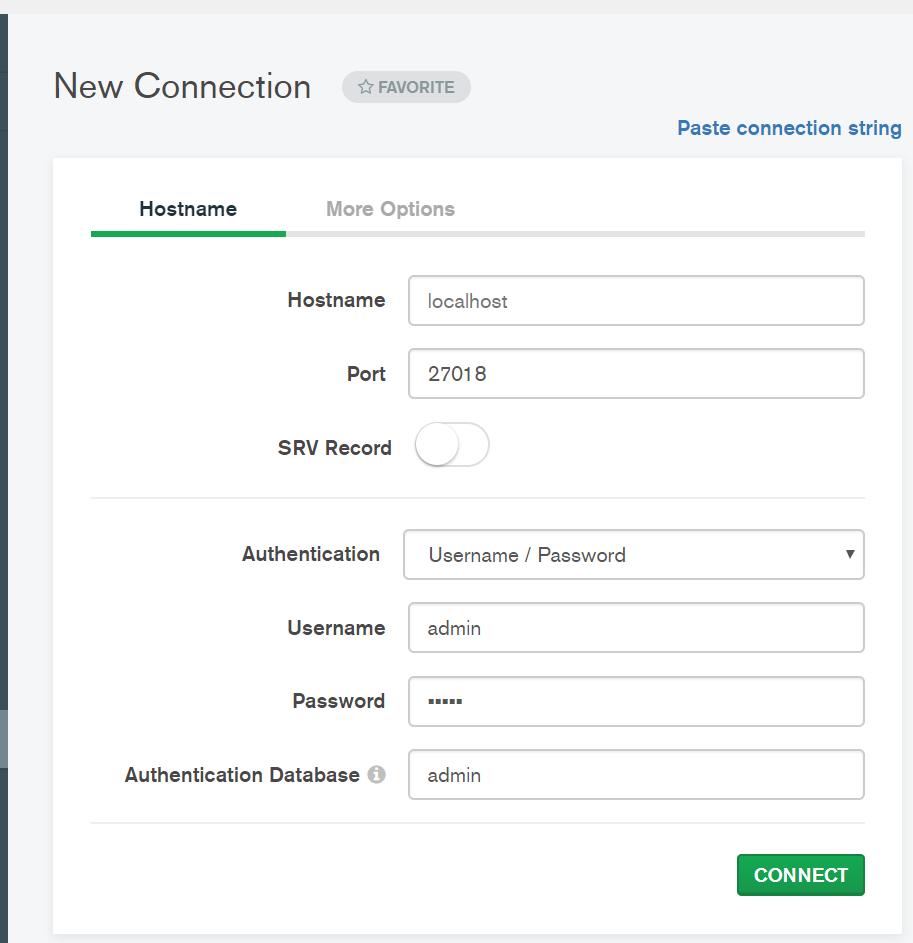The image size is (913, 943).
Task: Click the Password label text
Action: click(x=339, y=701)
